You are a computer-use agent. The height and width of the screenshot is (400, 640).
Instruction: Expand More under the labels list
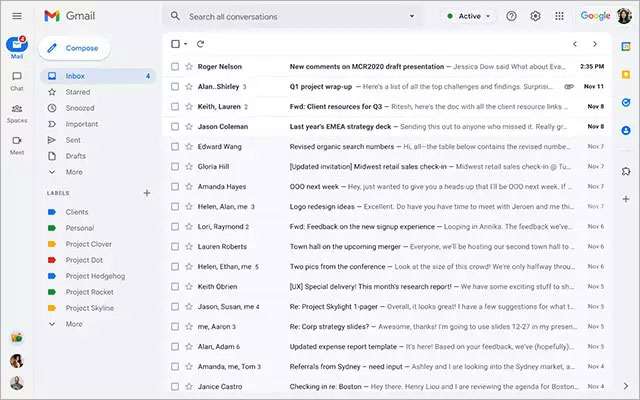coord(74,324)
